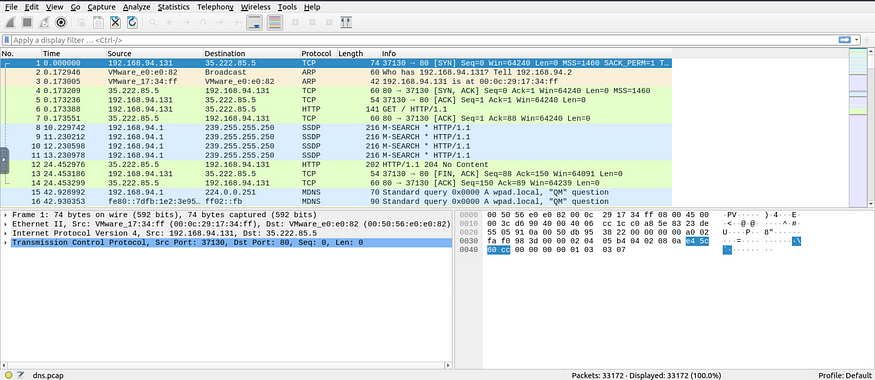Edit capture file properties in status bar
The height and width of the screenshot is (380, 875).
pos(21,376)
